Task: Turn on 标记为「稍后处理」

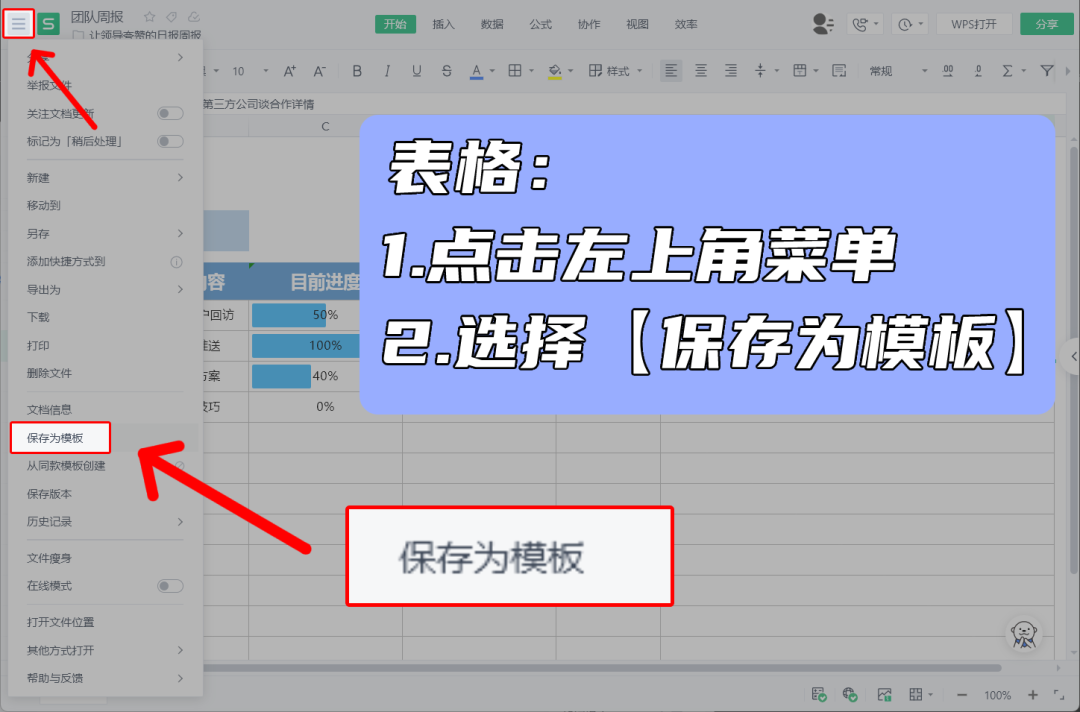Action: point(170,141)
